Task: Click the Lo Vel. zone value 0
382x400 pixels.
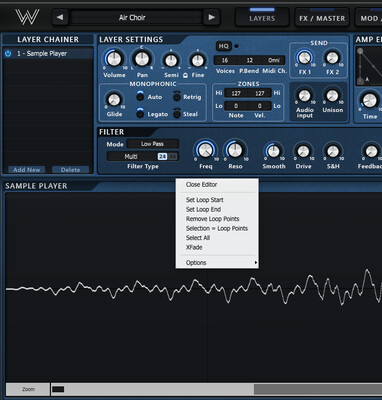Action: pyautogui.click(x=260, y=106)
